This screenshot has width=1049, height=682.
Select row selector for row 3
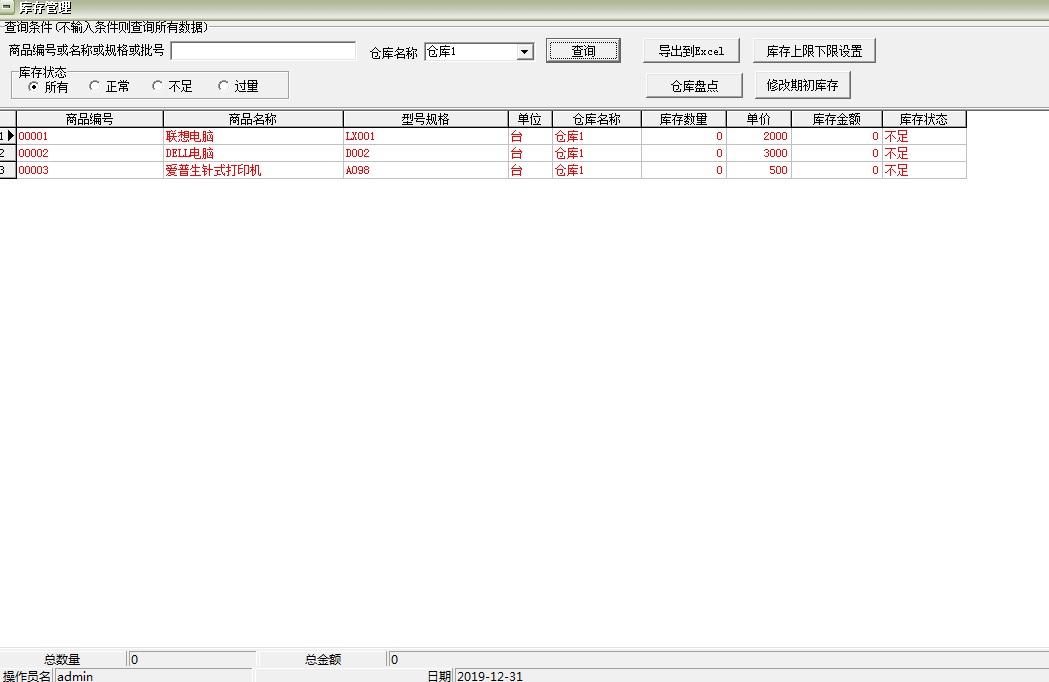point(7,170)
